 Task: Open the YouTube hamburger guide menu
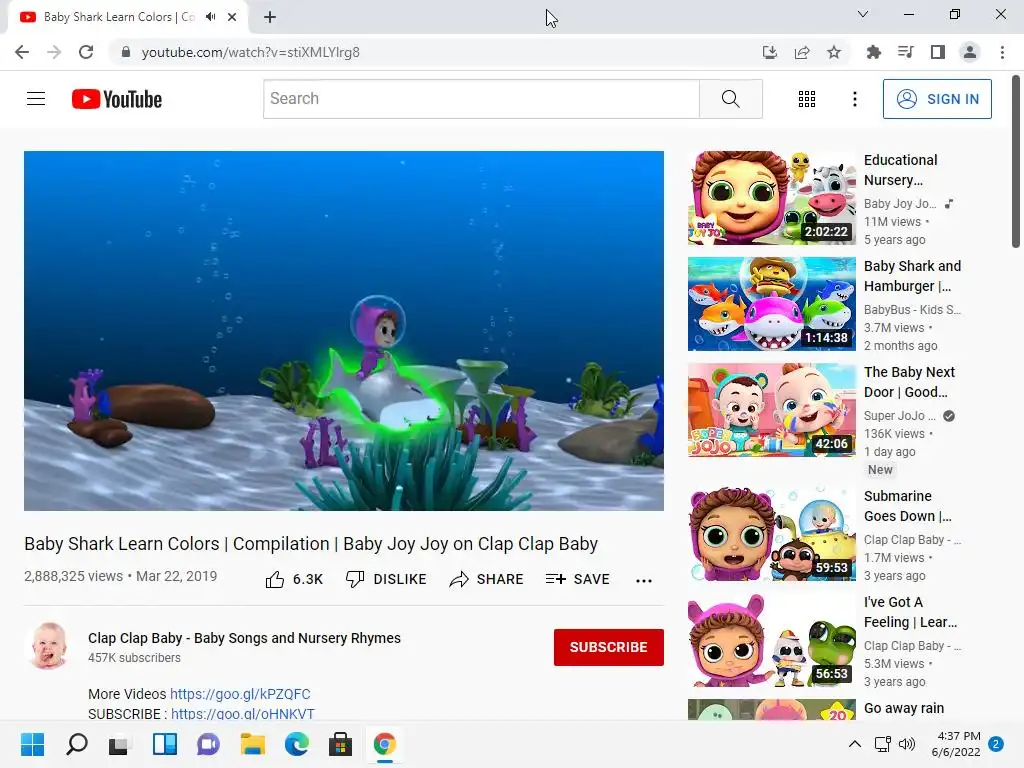coord(36,99)
